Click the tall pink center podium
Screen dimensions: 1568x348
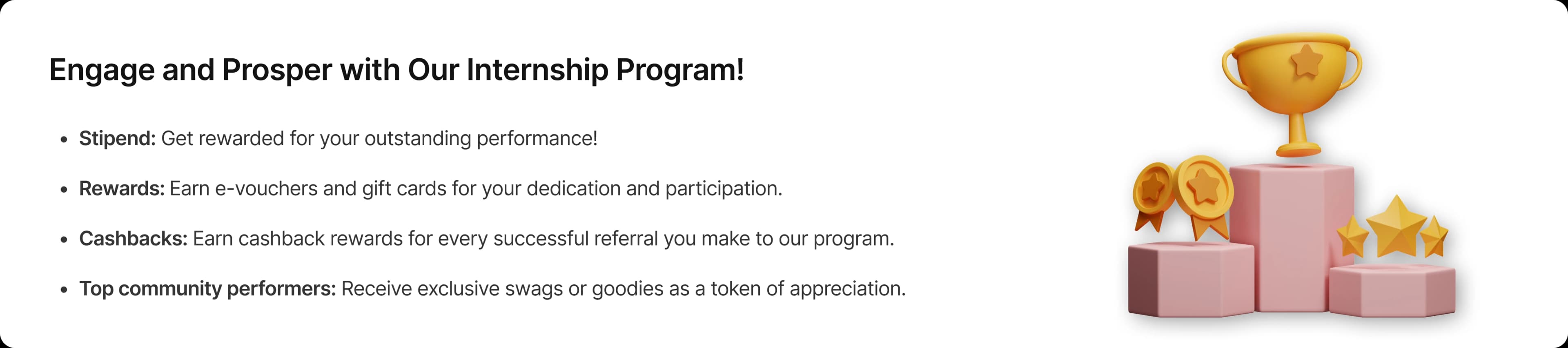tap(1292, 237)
